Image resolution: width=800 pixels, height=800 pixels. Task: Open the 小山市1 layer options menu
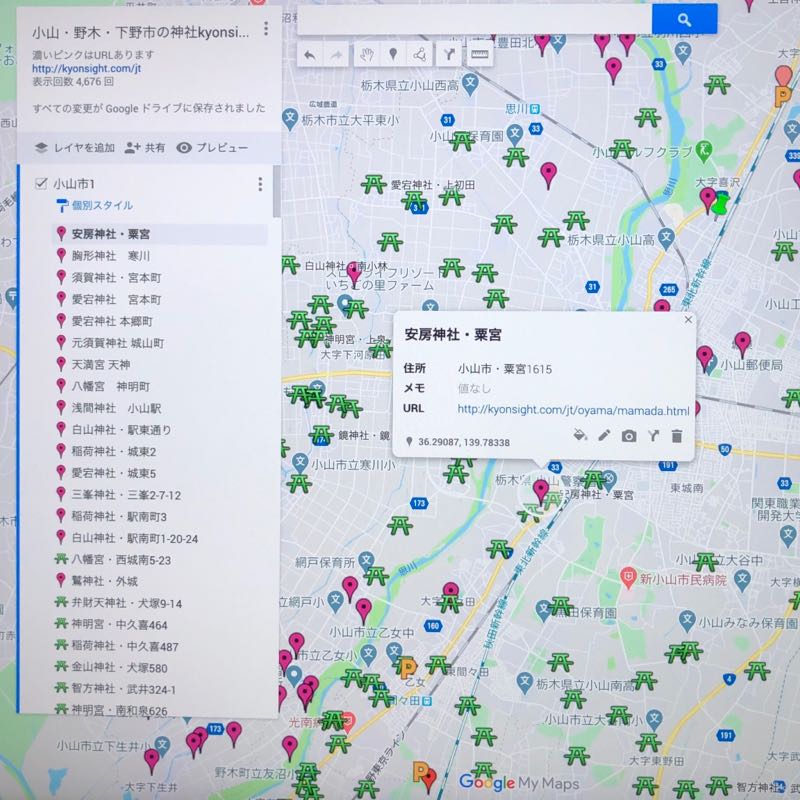[x=260, y=184]
